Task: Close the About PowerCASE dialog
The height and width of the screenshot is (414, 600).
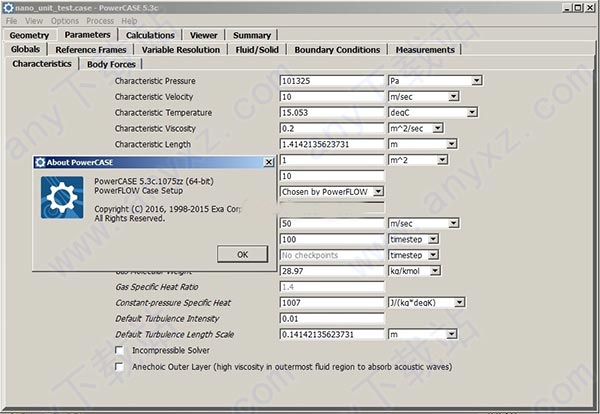Action: pyautogui.click(x=269, y=162)
